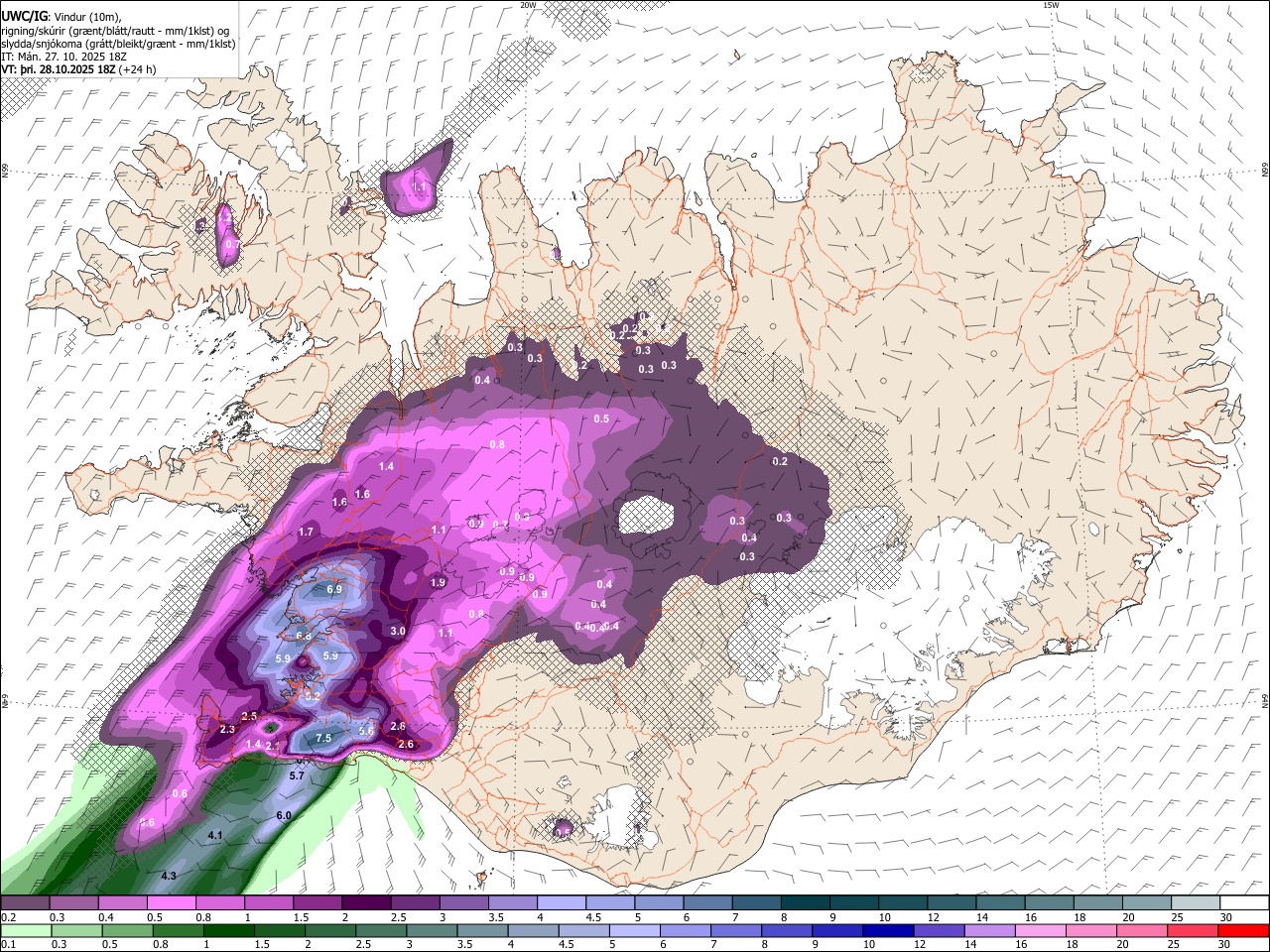Click the 2.1 value on the map

(x=274, y=746)
